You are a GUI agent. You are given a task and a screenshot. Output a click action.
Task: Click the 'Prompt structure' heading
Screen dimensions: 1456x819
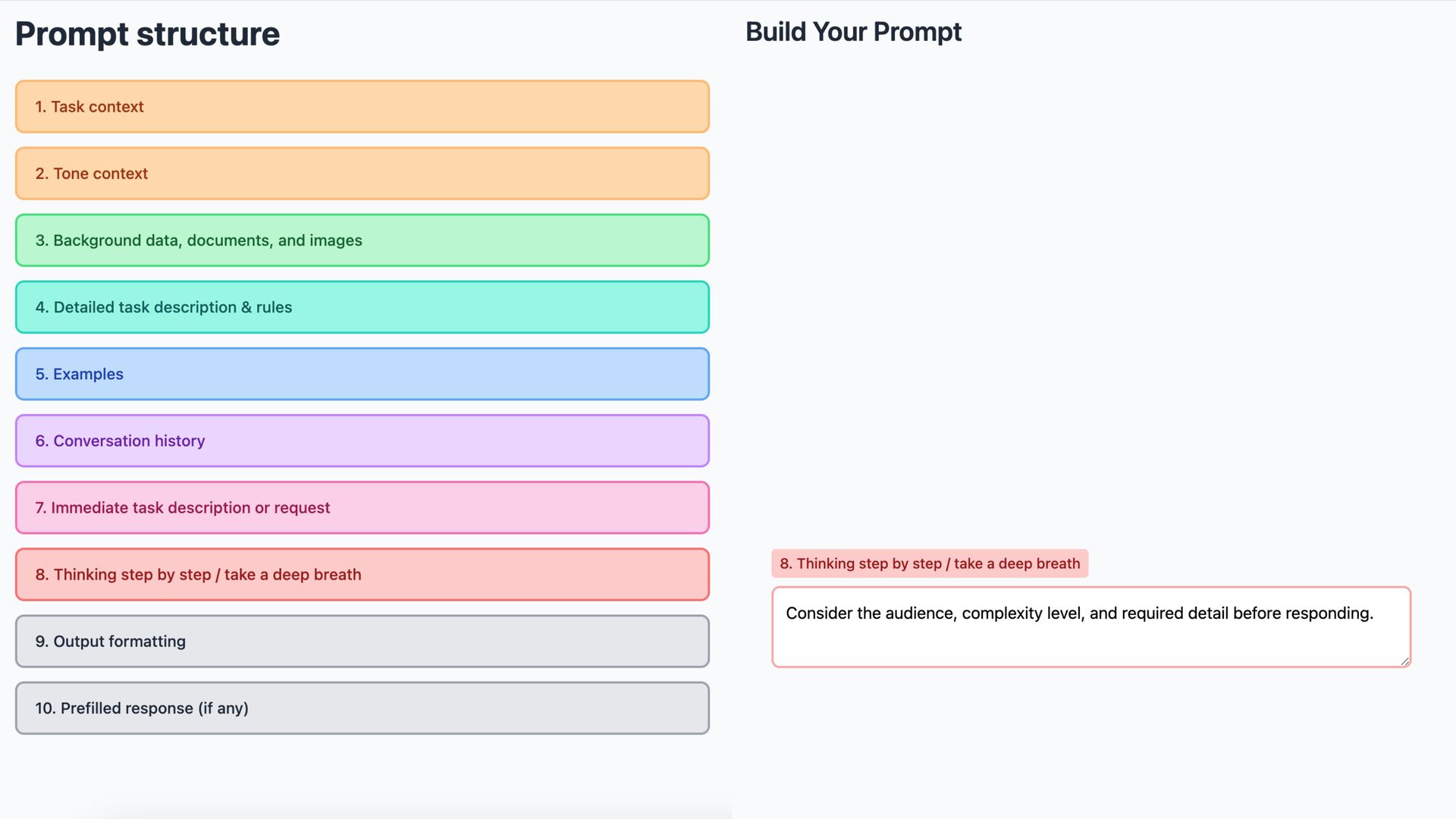147,34
